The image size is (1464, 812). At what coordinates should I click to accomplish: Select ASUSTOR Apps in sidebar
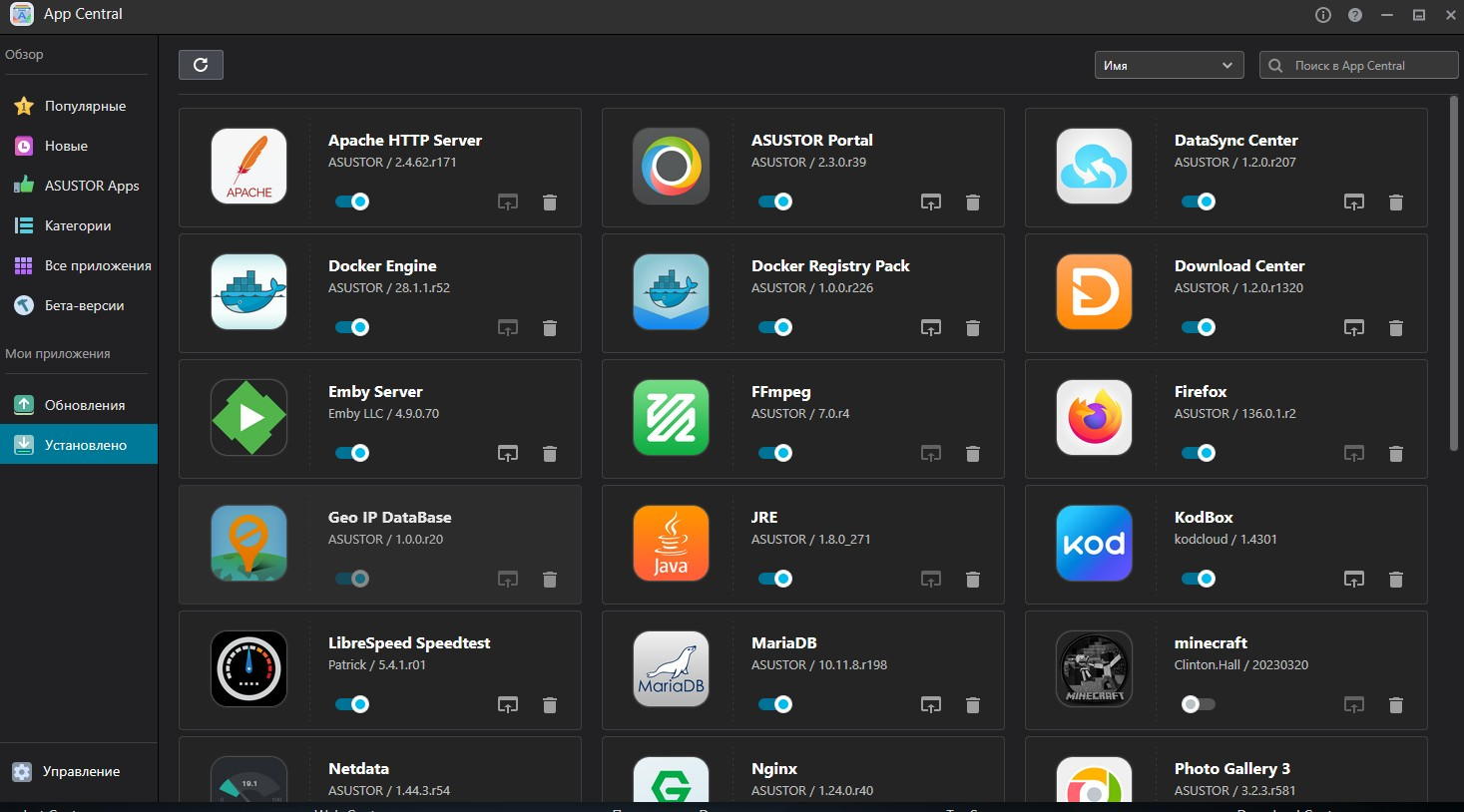point(79,186)
